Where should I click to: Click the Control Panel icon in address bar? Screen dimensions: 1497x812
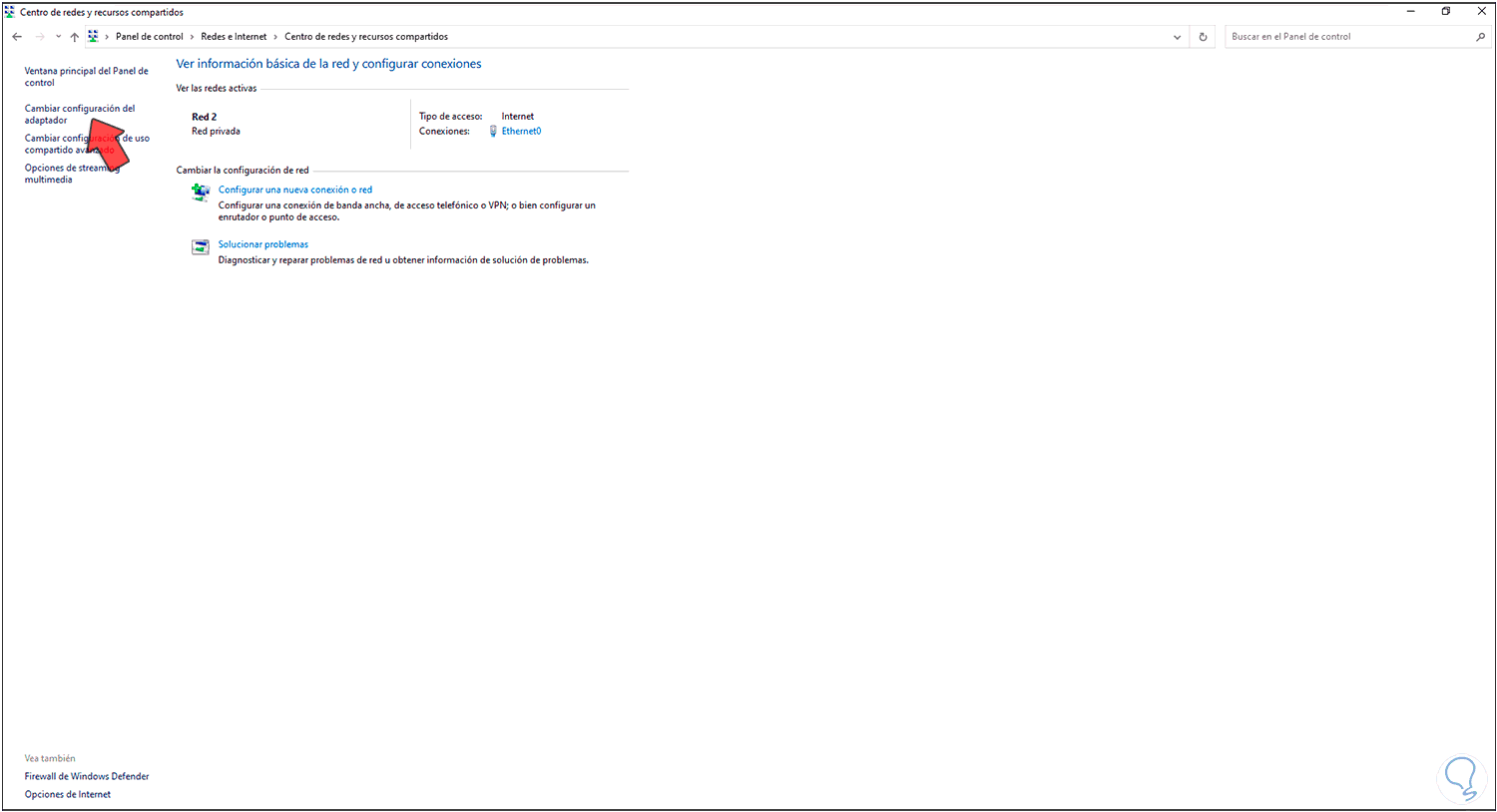93,37
